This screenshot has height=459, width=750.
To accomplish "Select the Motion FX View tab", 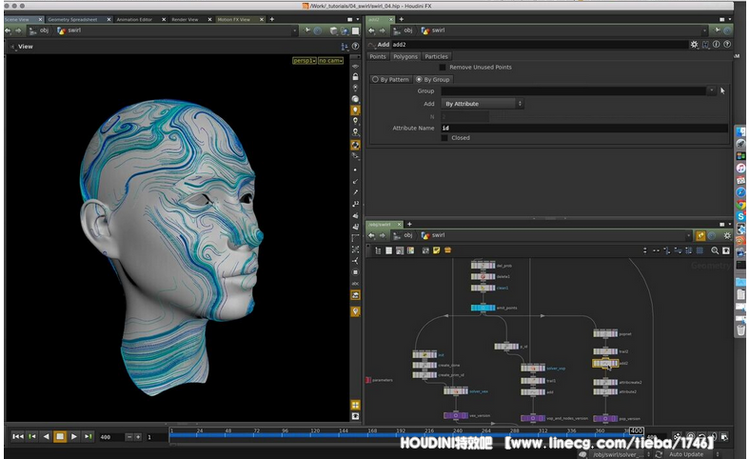I will (x=234, y=20).
